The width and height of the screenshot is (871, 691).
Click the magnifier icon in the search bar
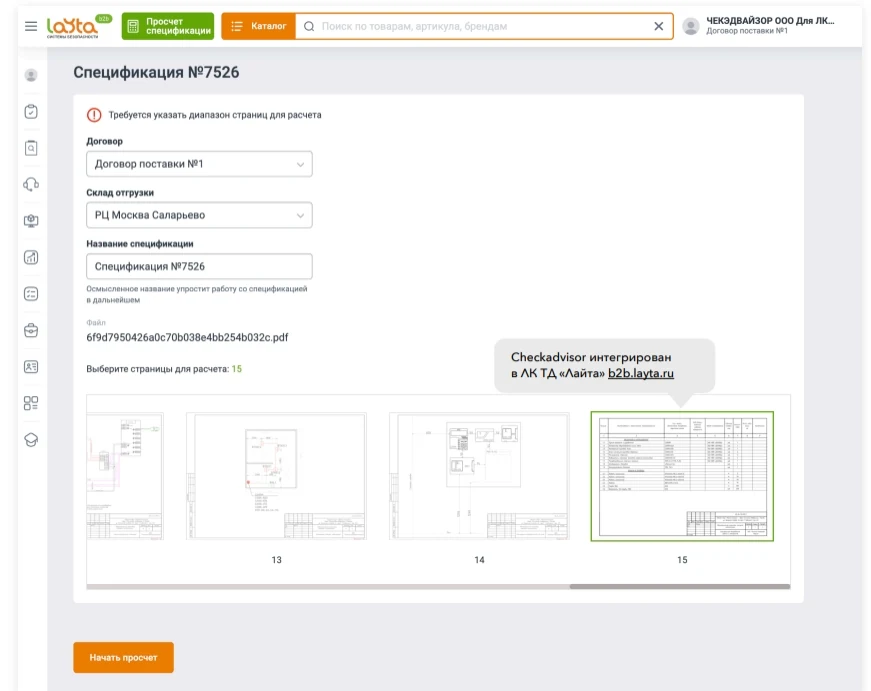(x=309, y=26)
